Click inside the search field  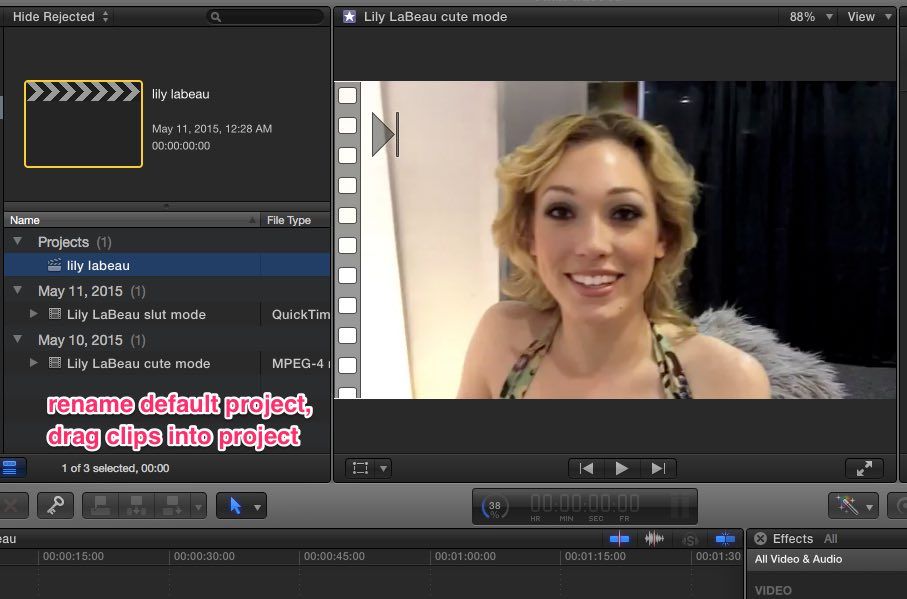265,16
